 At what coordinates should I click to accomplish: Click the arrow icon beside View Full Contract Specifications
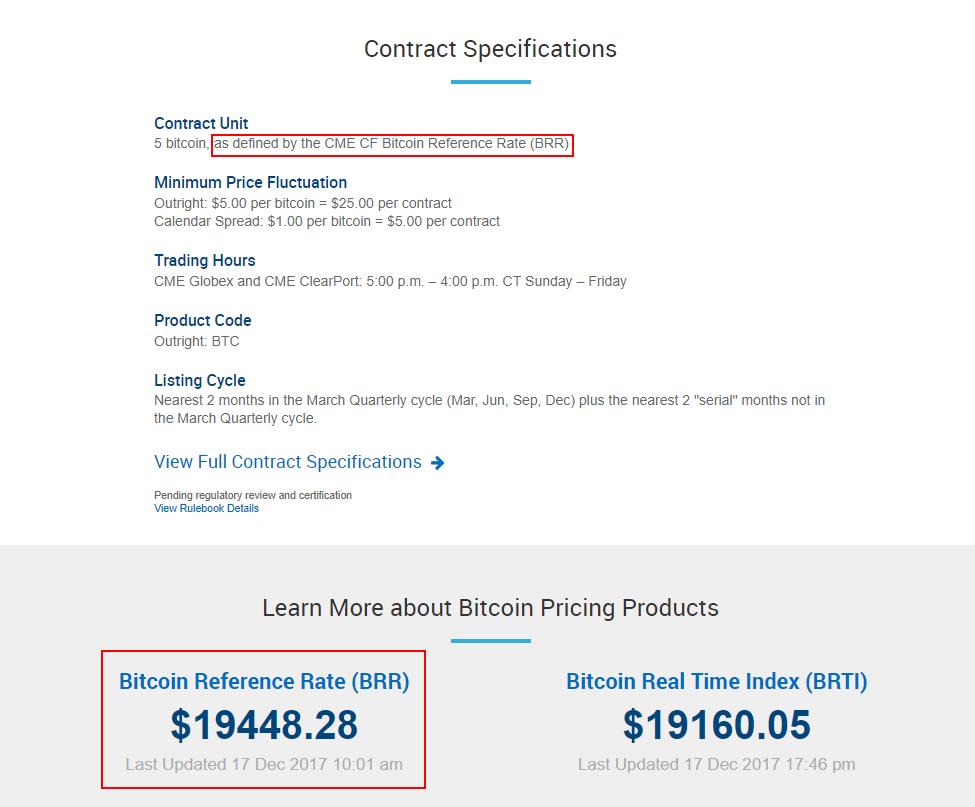tap(437, 463)
